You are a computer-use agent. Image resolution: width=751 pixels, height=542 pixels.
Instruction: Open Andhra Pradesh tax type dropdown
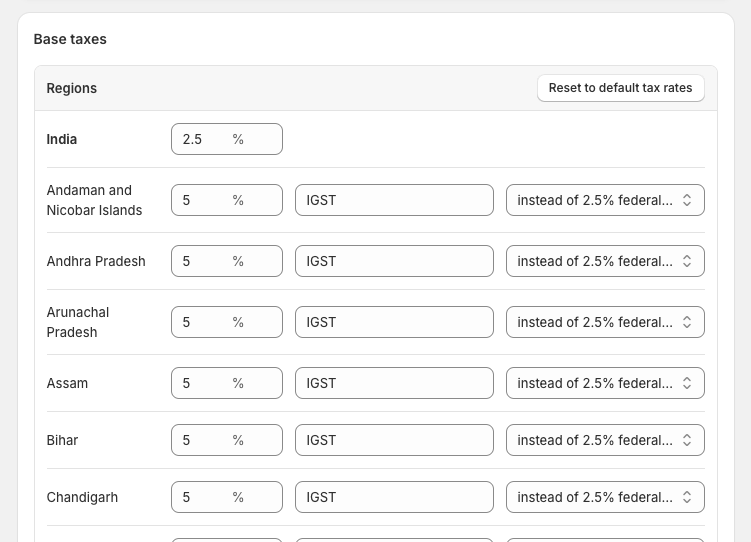[x=604, y=261]
